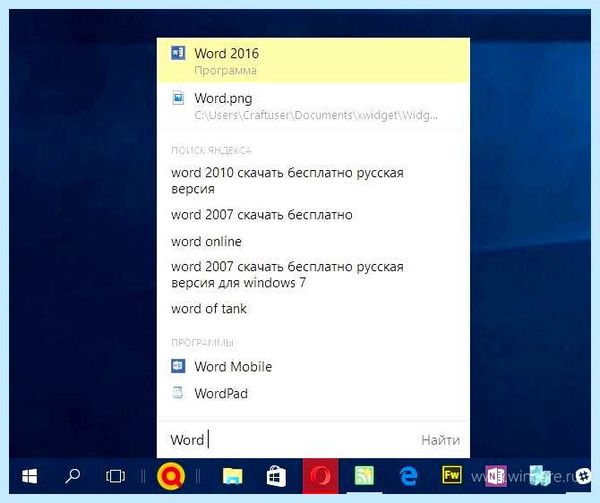Click the 'Программа' label under Word 2016
Viewport: 600px width, 503px height.
click(x=225, y=70)
